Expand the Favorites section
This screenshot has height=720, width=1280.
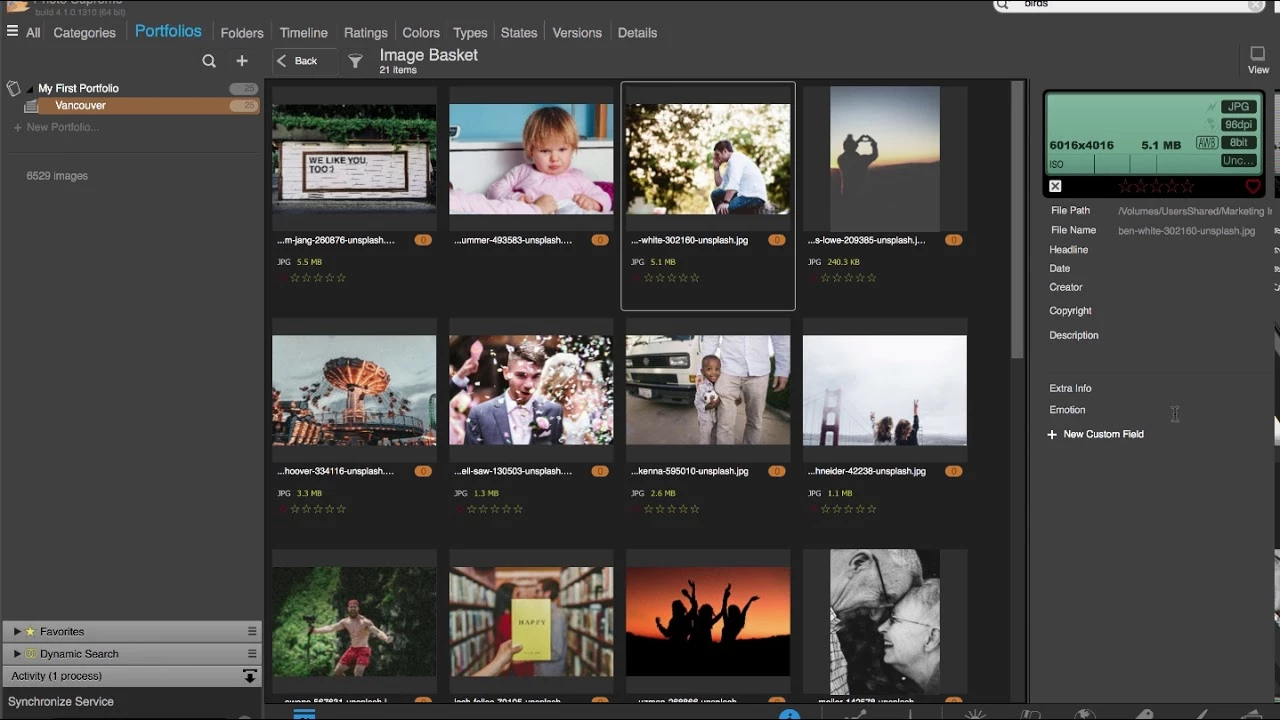[x=17, y=632]
